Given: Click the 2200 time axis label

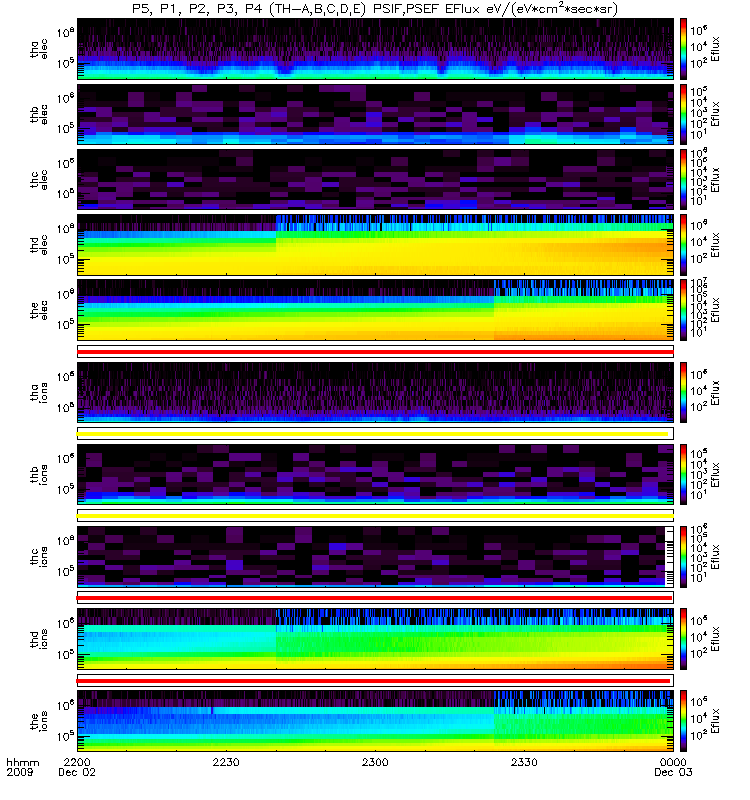Looking at the screenshot, I should coord(77,762).
